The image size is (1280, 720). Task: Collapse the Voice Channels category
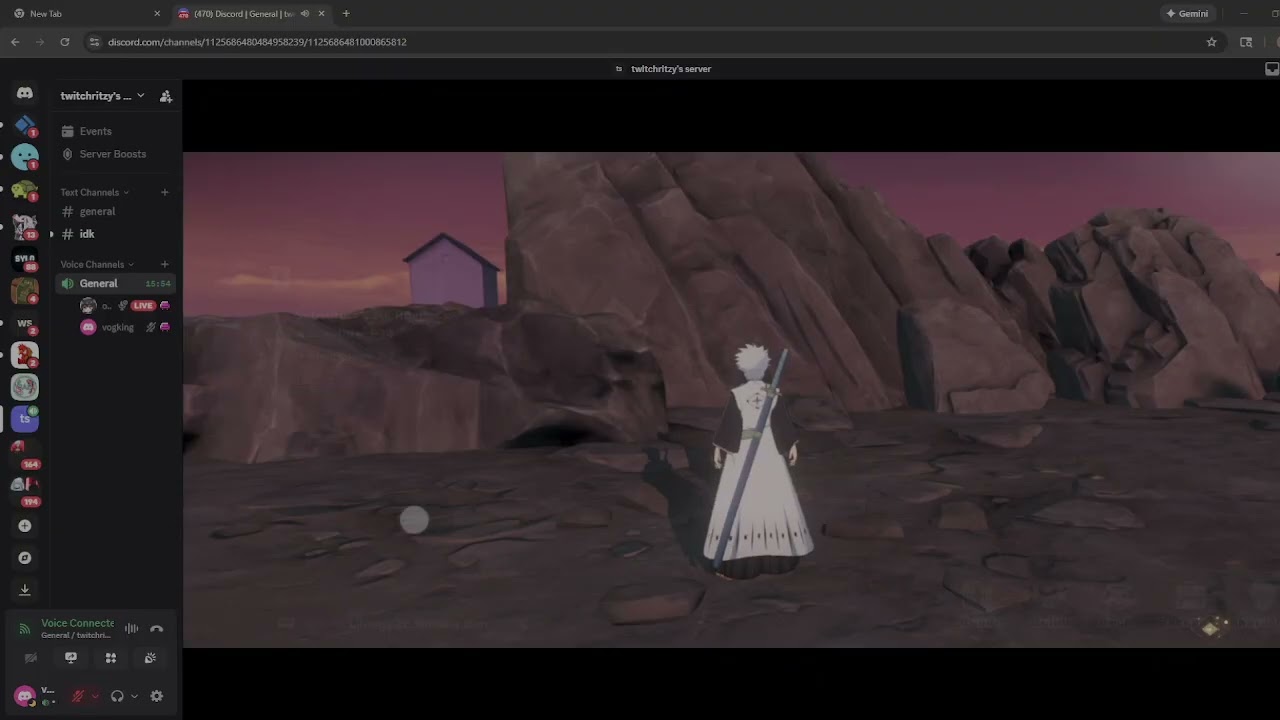pyautogui.click(x=97, y=264)
